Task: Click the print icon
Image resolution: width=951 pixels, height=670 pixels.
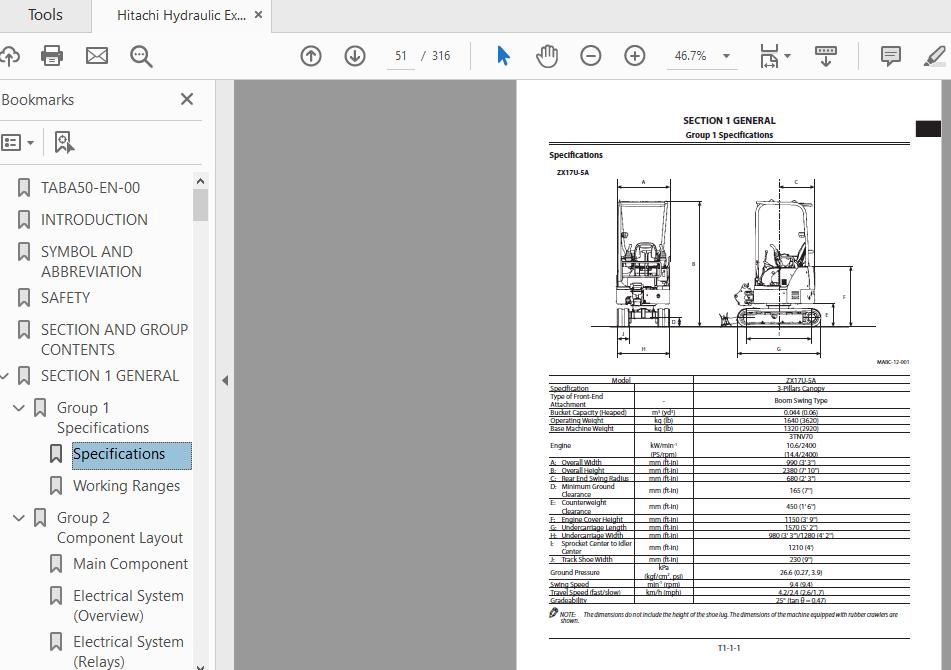Action: click(52, 56)
